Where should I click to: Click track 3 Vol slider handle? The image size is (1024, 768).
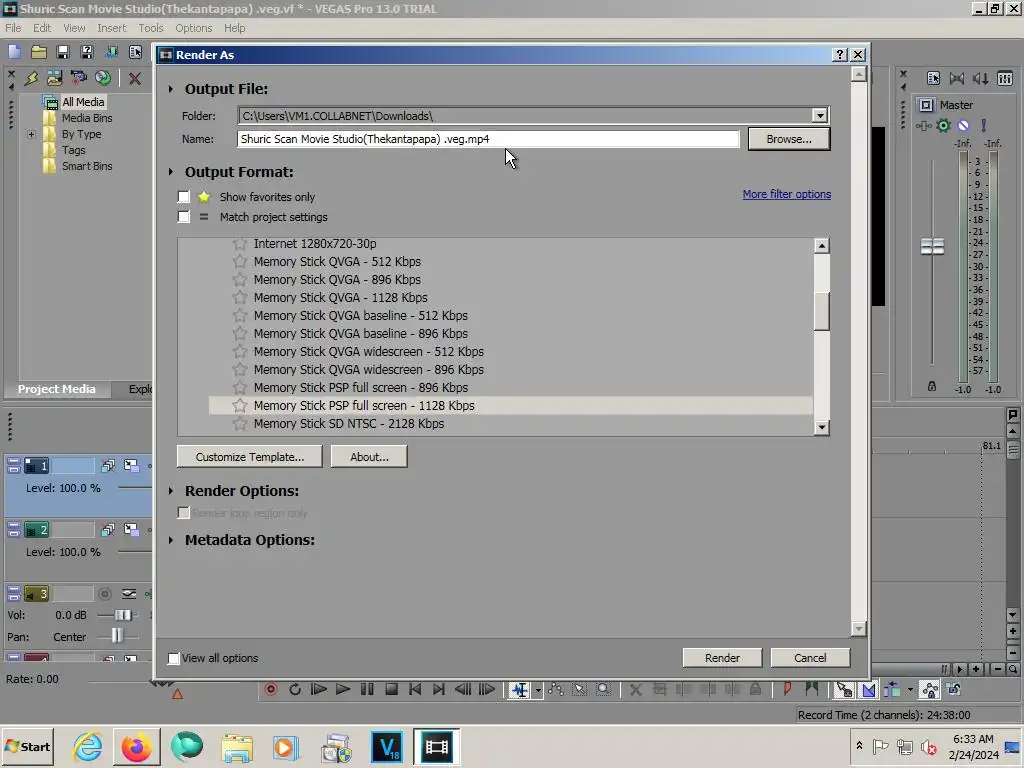coord(122,615)
